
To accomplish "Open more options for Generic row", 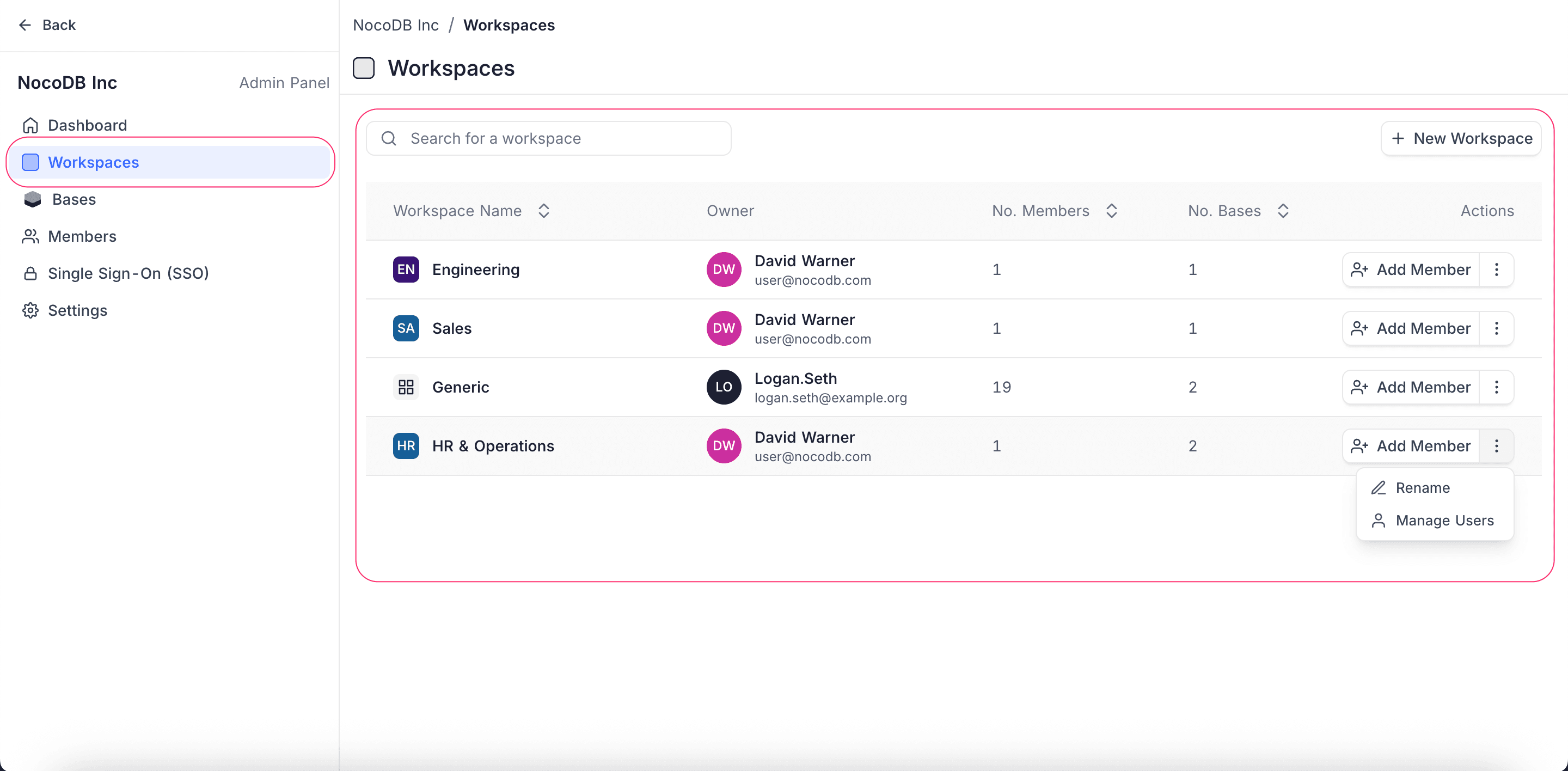I will tap(1496, 387).
